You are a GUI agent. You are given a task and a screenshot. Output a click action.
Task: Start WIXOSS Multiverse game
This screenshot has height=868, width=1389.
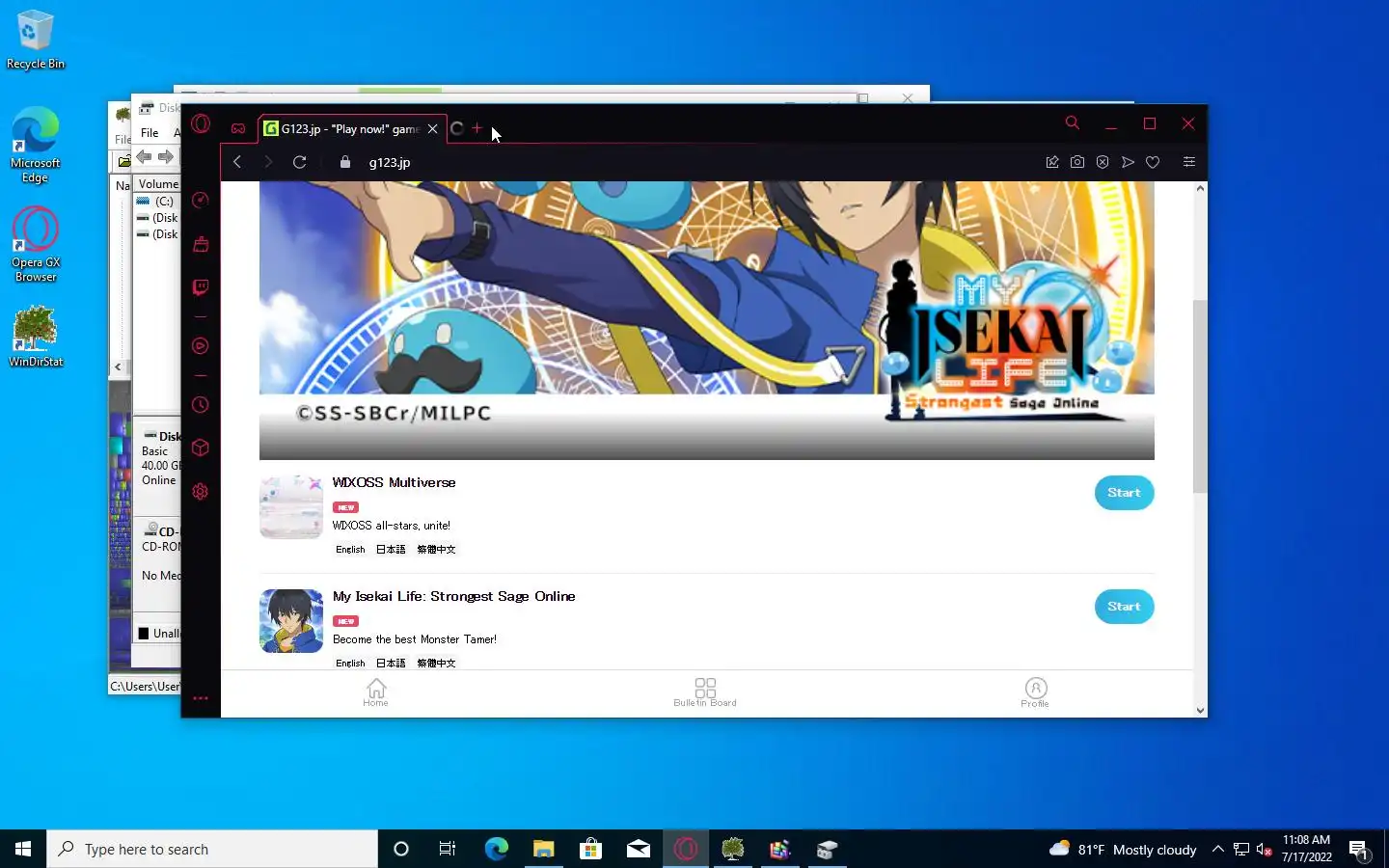coord(1124,493)
